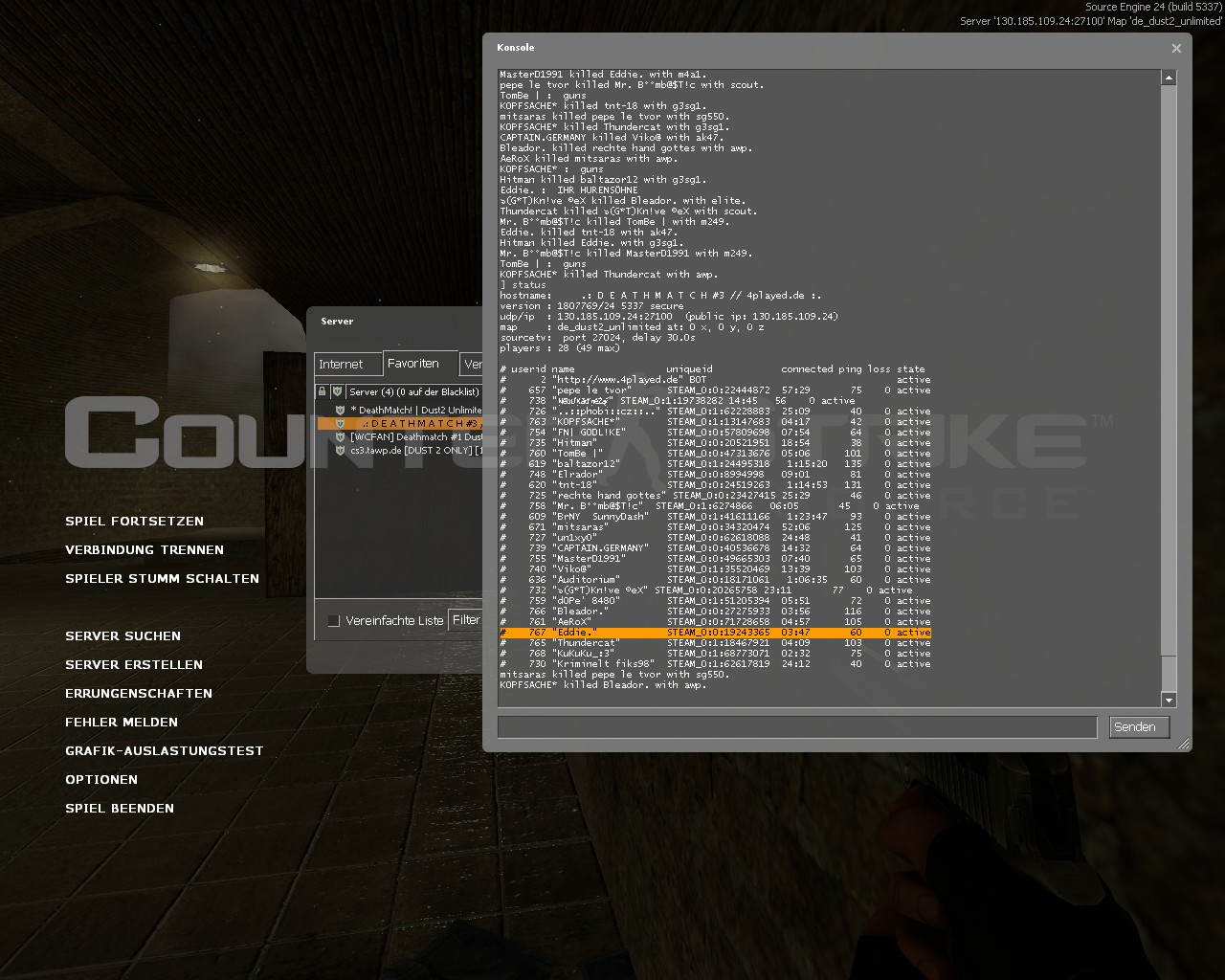Start the Grafik-Auslastungstest
The width and height of the screenshot is (1225, 980).
[164, 751]
